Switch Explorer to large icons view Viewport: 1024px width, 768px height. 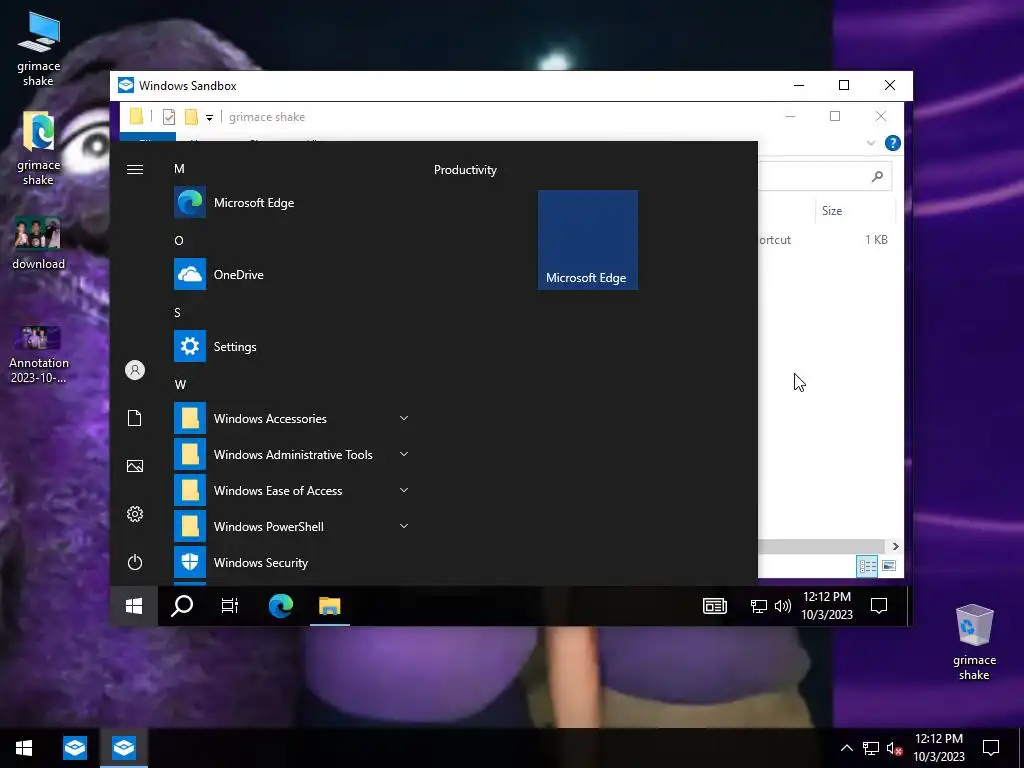point(889,566)
